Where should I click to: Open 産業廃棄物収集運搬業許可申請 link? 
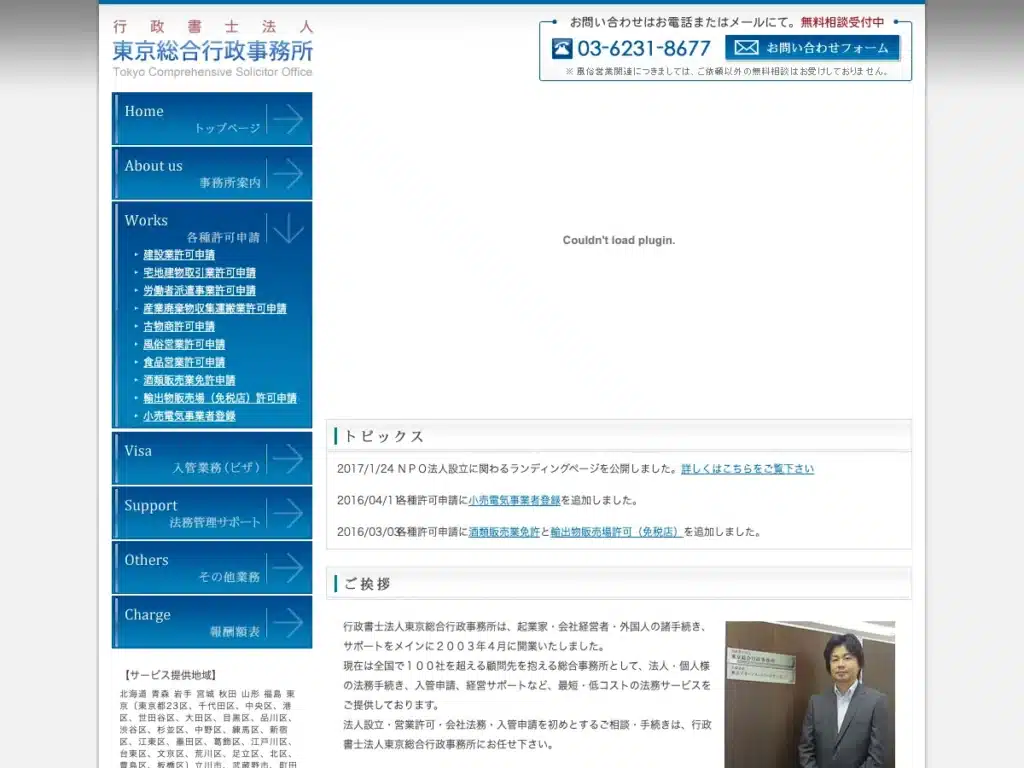click(215, 308)
